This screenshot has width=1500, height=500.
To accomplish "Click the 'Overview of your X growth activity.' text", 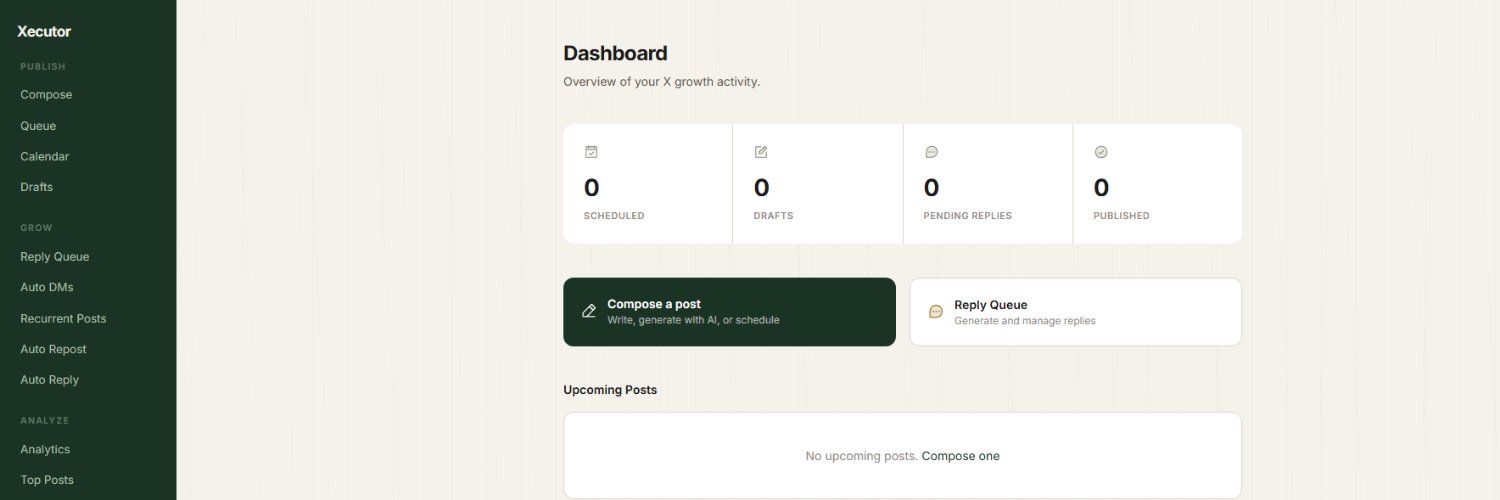I will pyautogui.click(x=661, y=82).
